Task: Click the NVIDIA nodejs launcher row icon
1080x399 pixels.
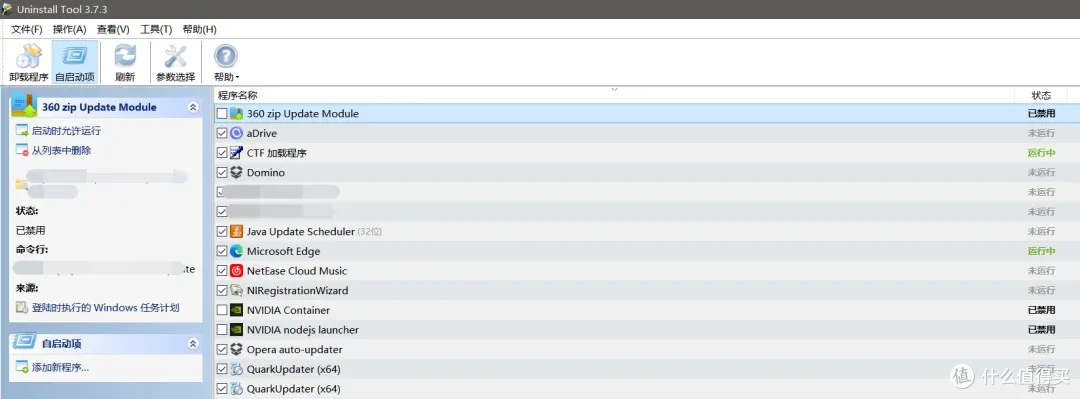Action: 236,329
